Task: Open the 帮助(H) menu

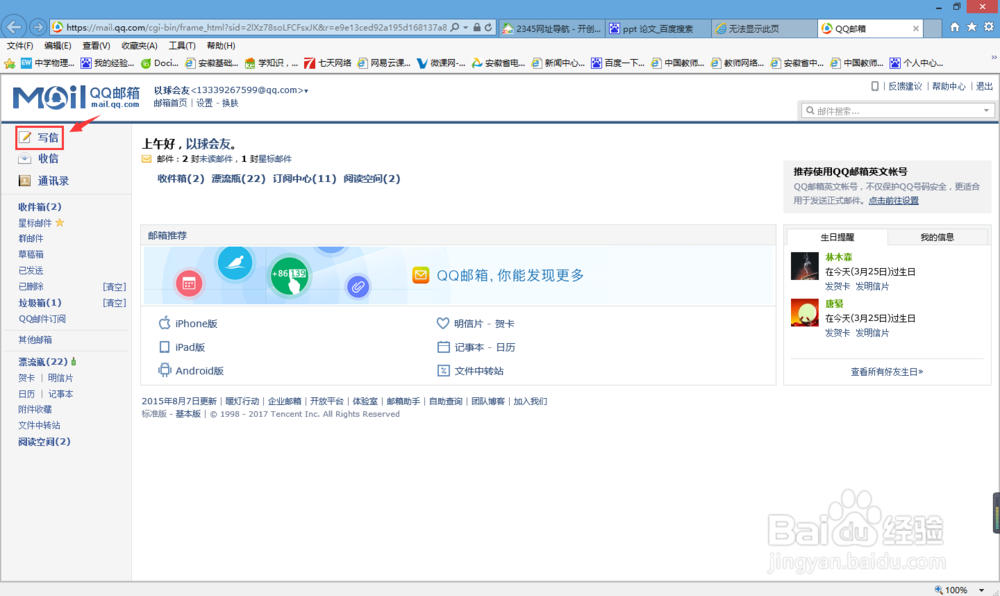Action: point(221,46)
